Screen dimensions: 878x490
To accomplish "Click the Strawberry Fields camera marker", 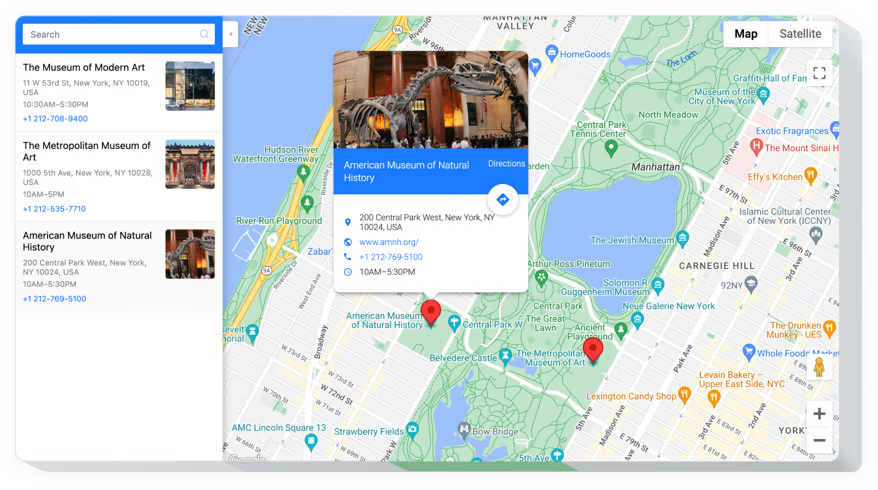I will pos(413,430).
